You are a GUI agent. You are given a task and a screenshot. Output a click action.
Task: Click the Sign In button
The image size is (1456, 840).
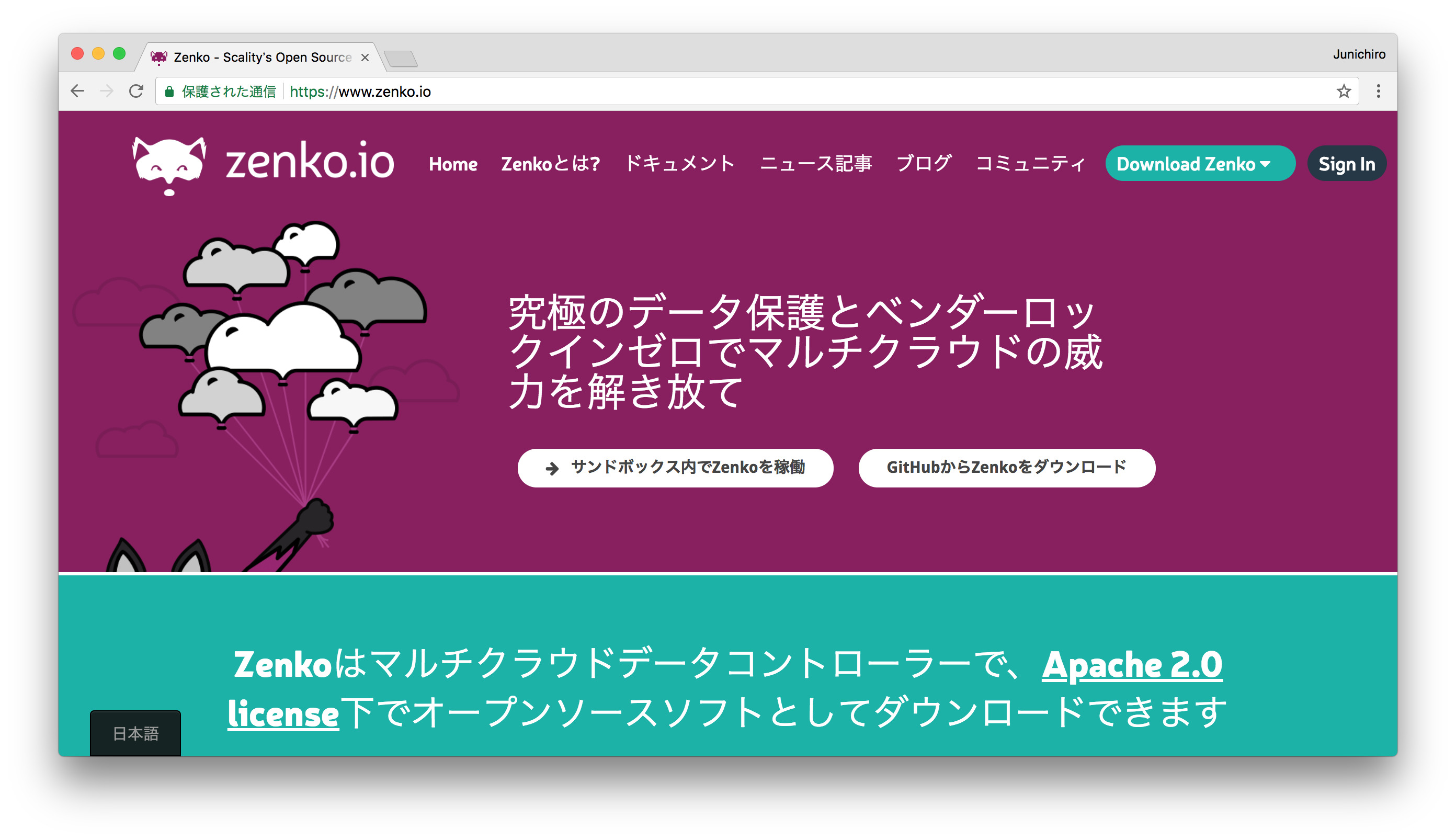point(1346,164)
